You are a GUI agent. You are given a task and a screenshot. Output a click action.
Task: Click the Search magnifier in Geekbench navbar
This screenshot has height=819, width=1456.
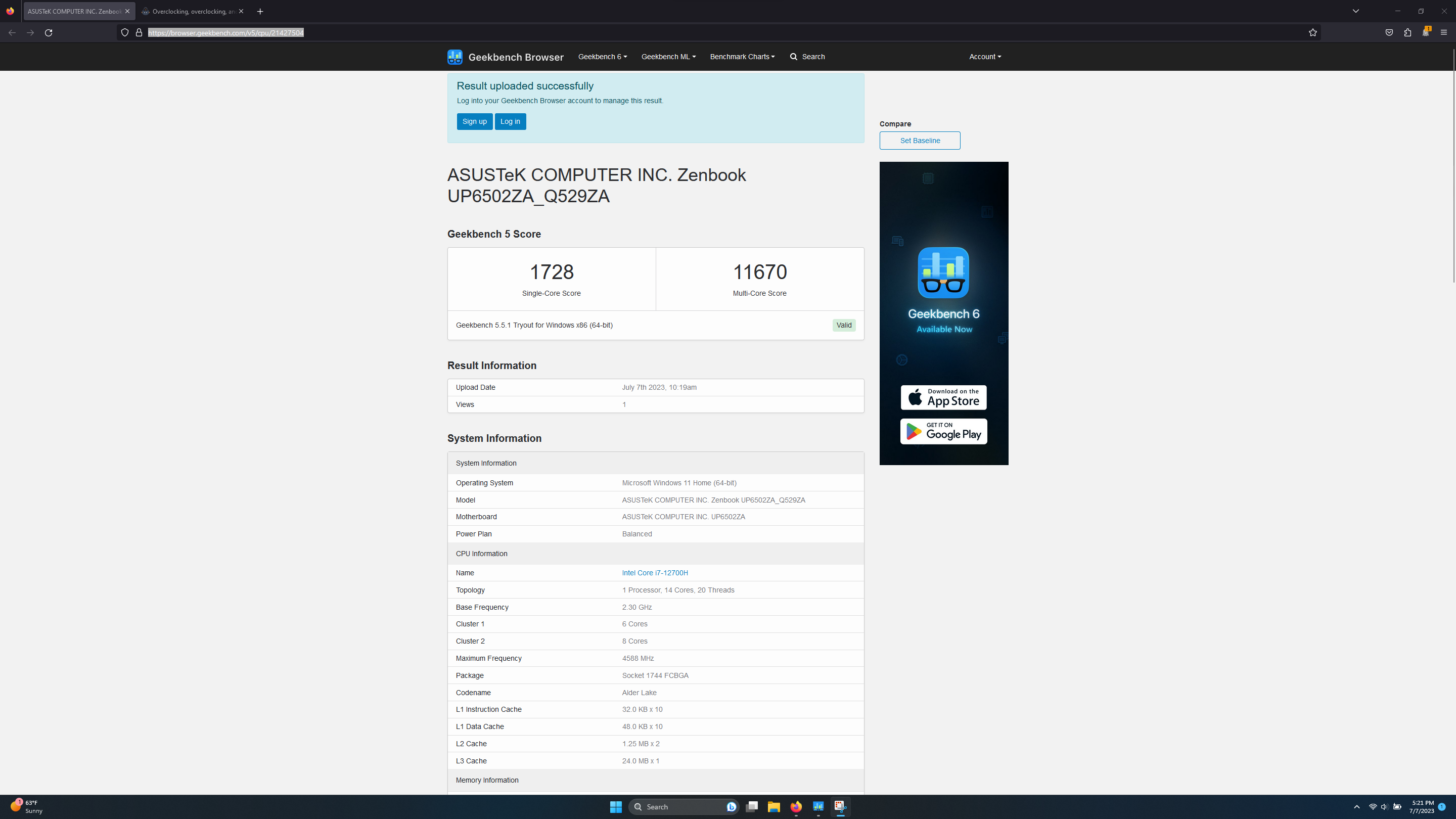[x=794, y=57]
